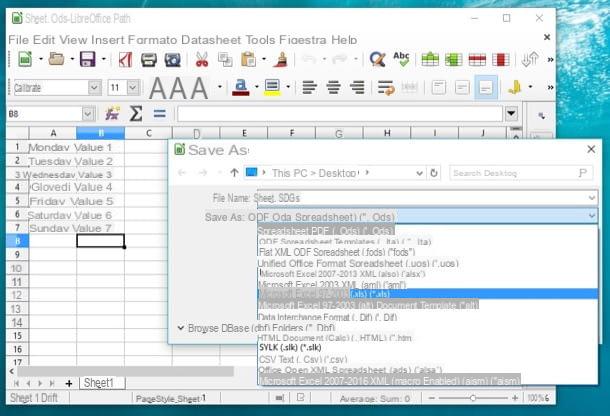This screenshot has width=610, height=416.
Task: Adjust the zoom slider handle
Action: (x=473, y=398)
